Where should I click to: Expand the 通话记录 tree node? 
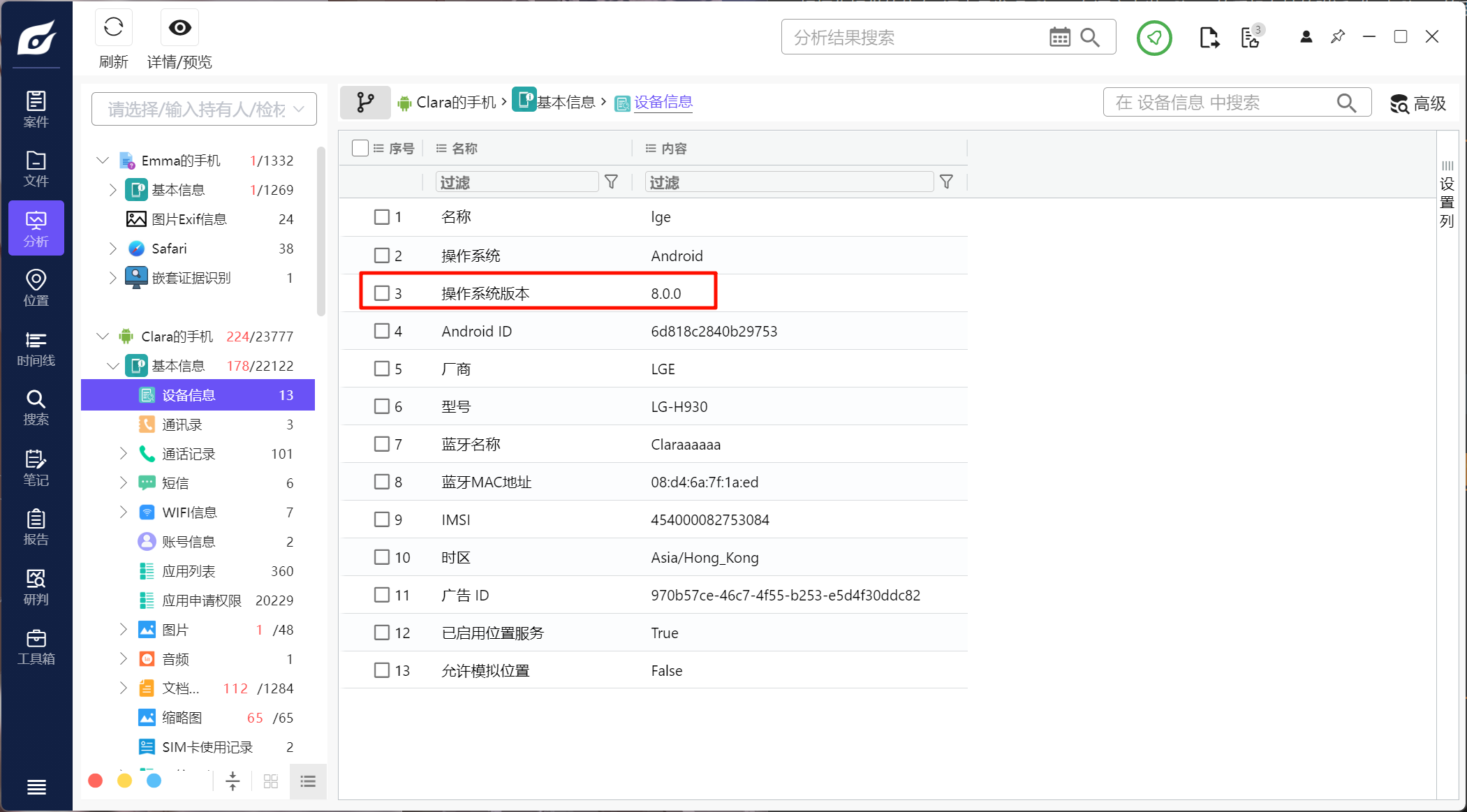coord(124,454)
